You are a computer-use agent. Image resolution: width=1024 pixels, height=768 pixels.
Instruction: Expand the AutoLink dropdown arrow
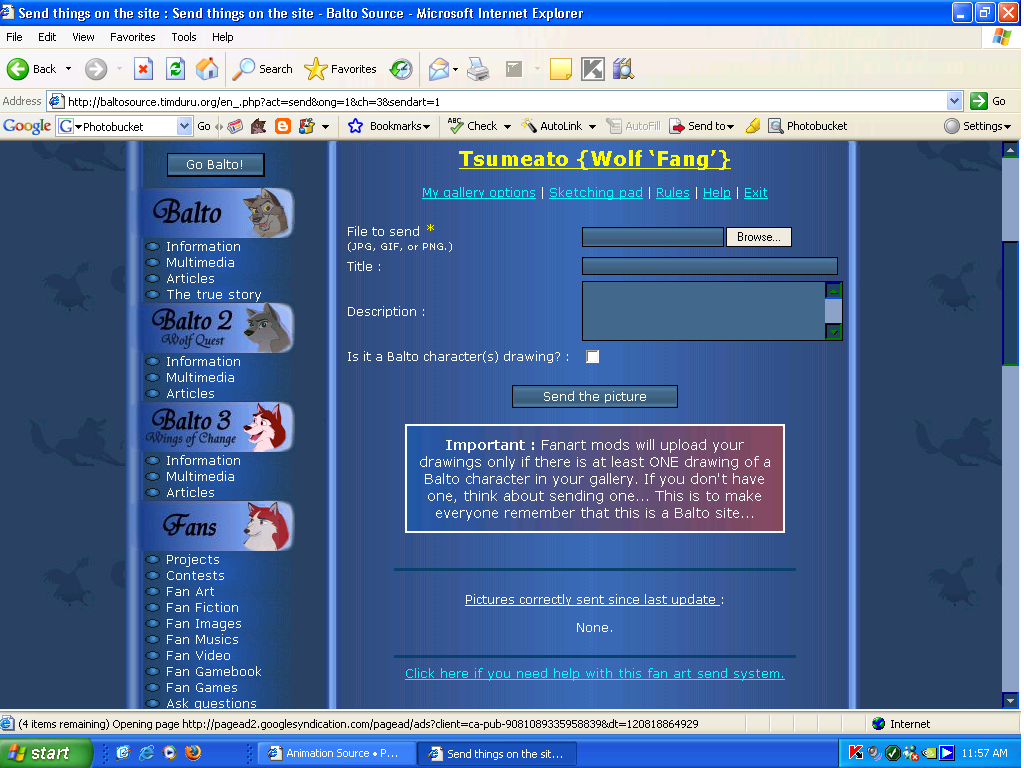(x=592, y=127)
